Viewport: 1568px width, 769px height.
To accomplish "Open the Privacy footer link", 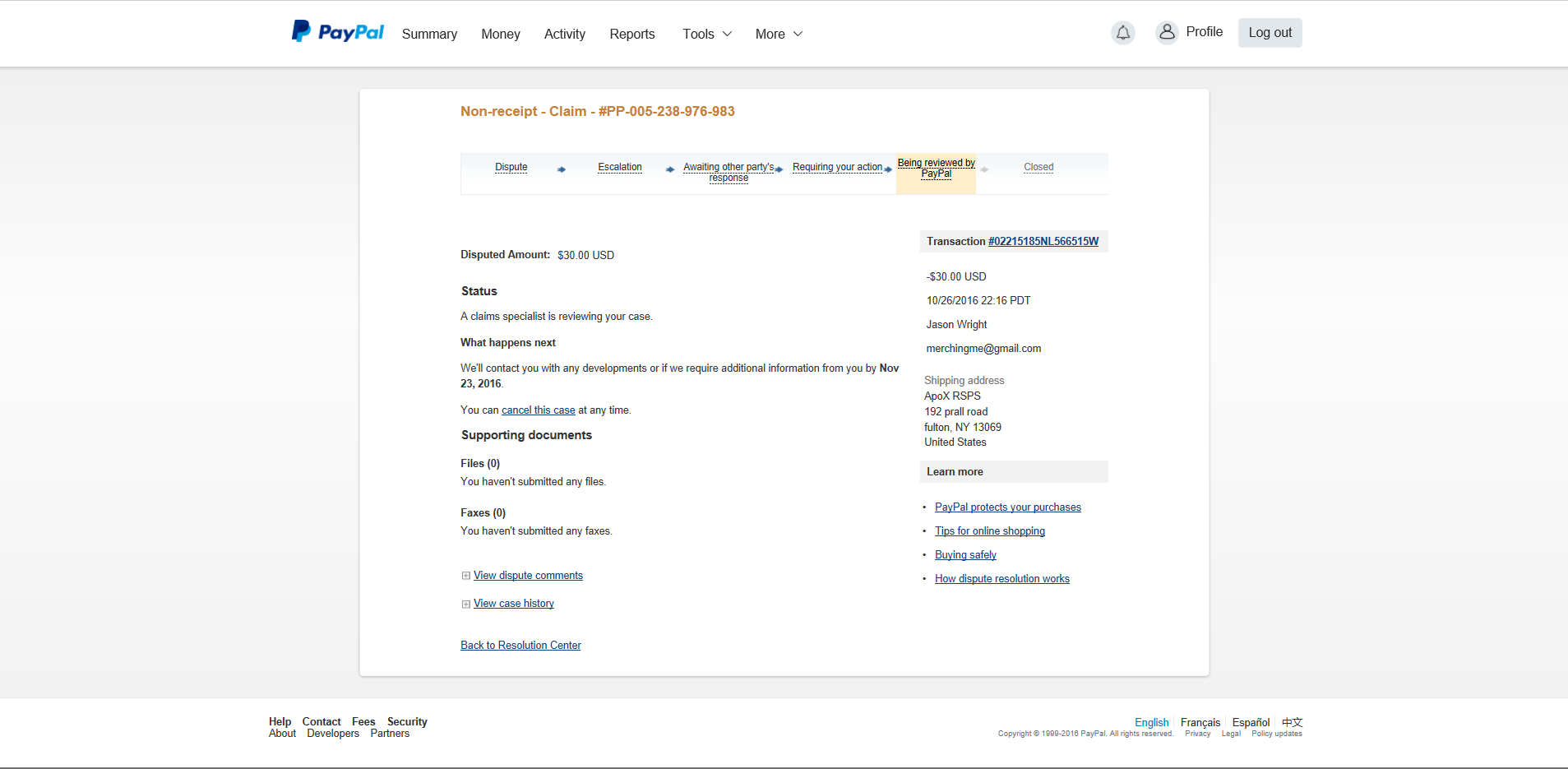I will 1198,734.
